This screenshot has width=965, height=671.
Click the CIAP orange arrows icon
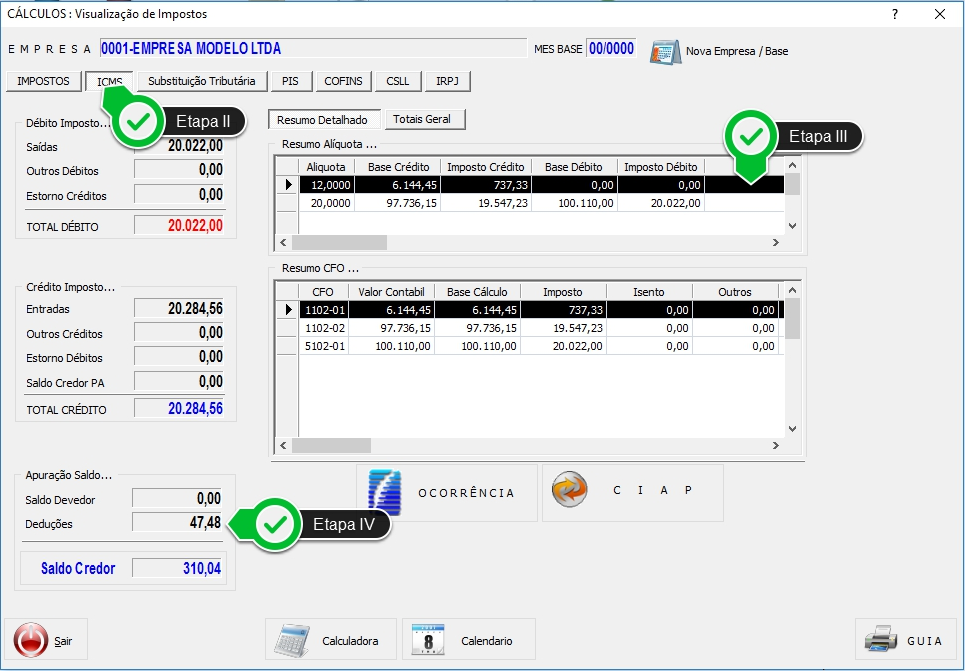(571, 492)
